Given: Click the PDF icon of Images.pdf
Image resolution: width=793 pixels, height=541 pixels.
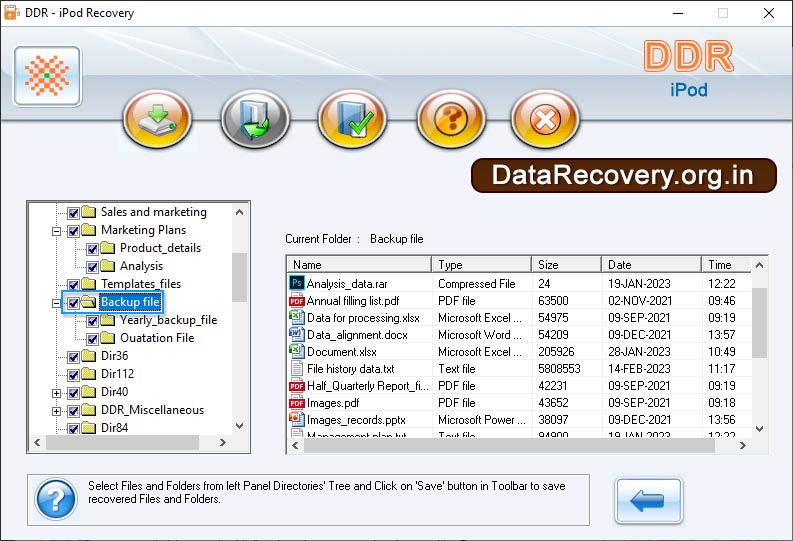Looking at the screenshot, I should [297, 403].
